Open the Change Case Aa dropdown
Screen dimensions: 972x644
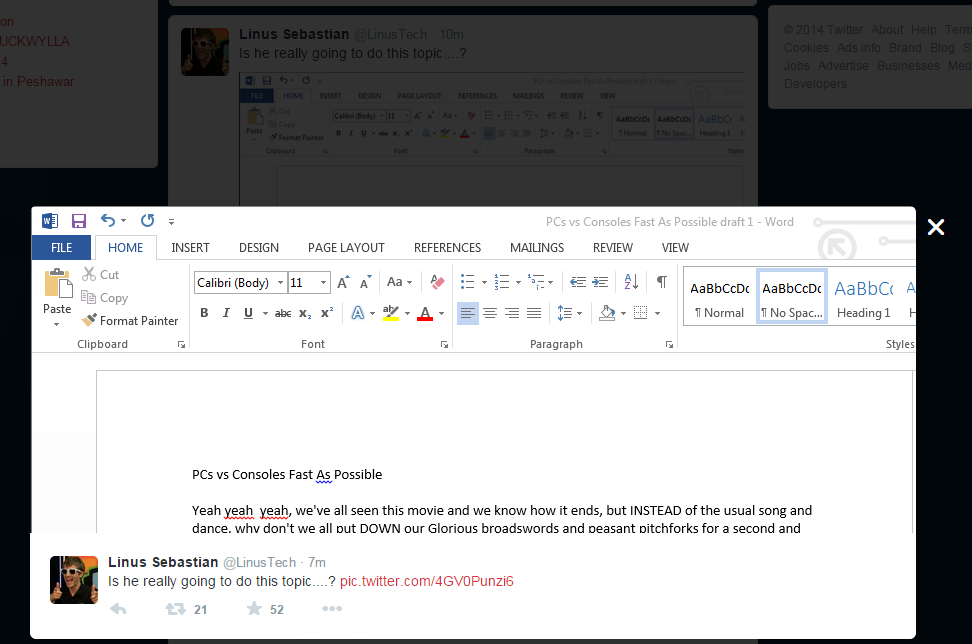pos(399,282)
